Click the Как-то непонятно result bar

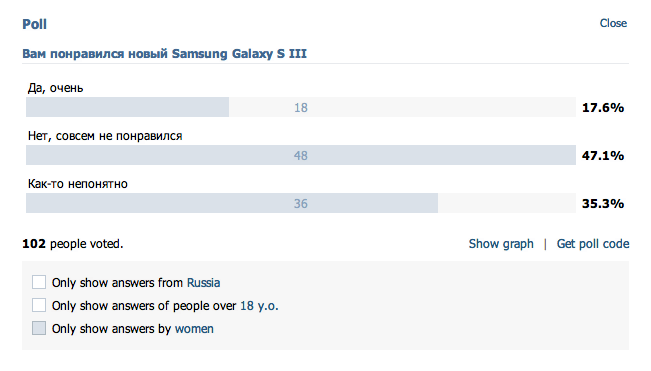tap(301, 203)
